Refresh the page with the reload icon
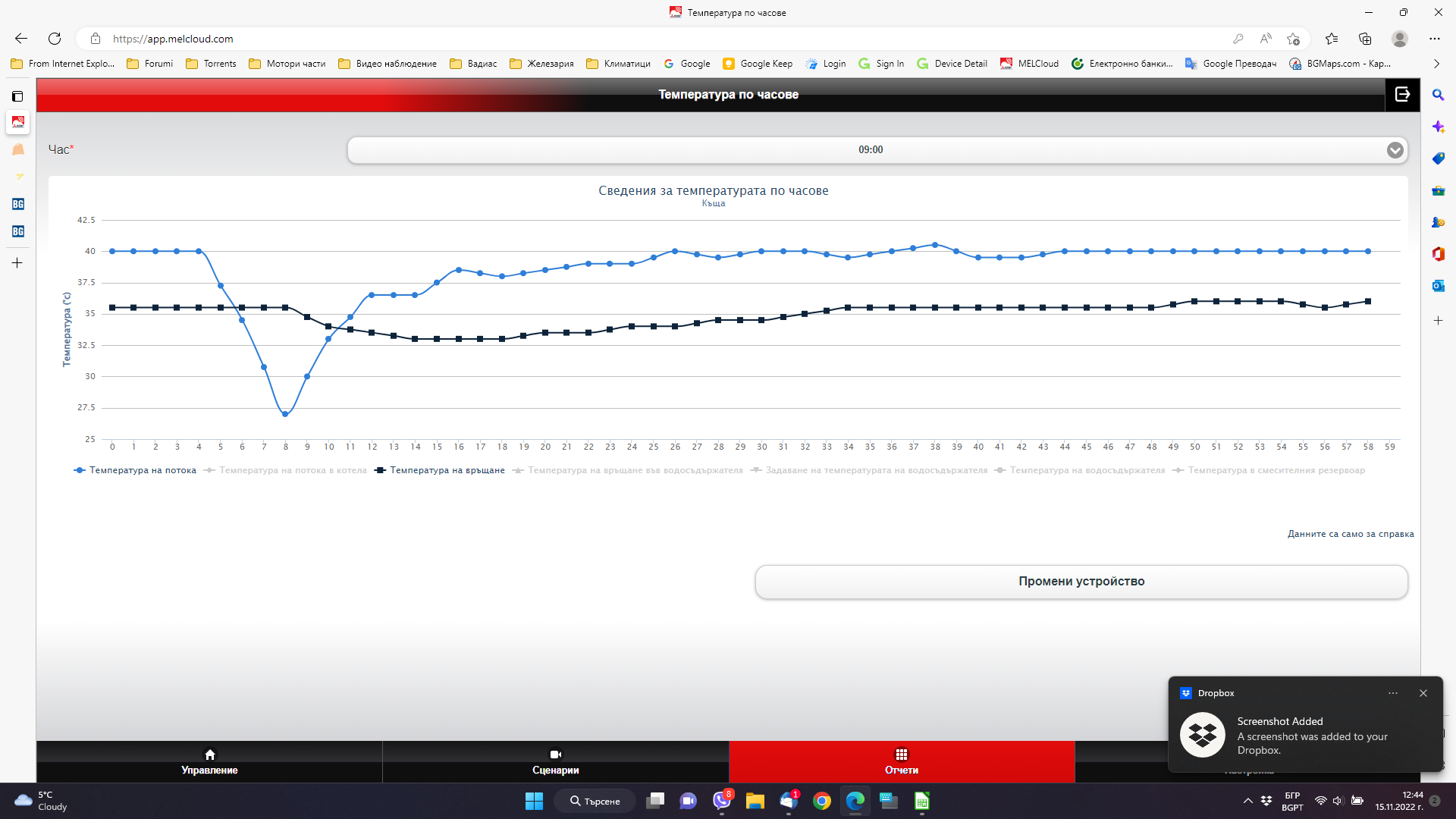Screen dimensions: 1456x819 pyautogui.click(x=55, y=39)
